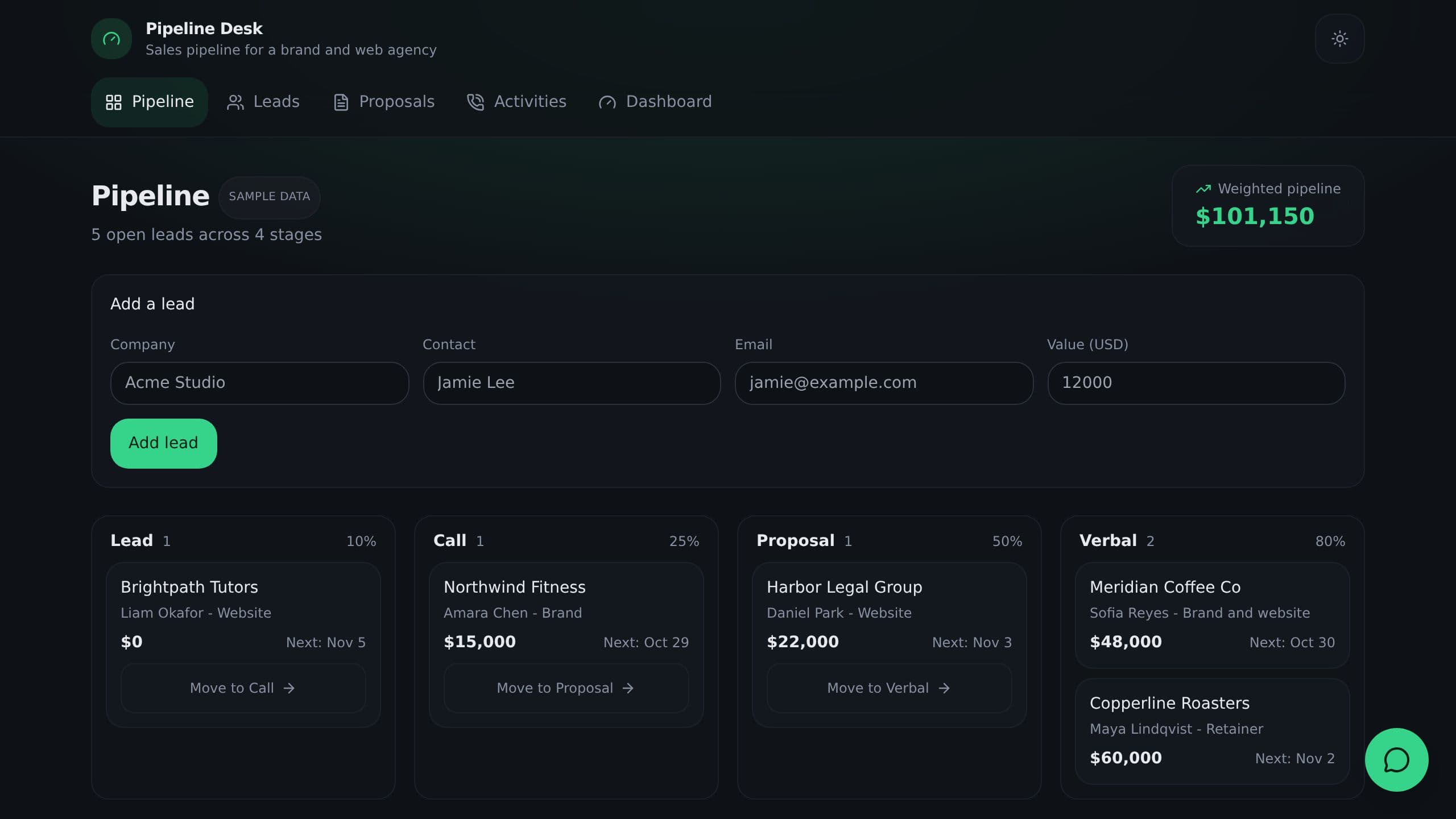Viewport: 1456px width, 819px height.
Task: Click the arrow on Move to Verbal
Action: (944, 688)
